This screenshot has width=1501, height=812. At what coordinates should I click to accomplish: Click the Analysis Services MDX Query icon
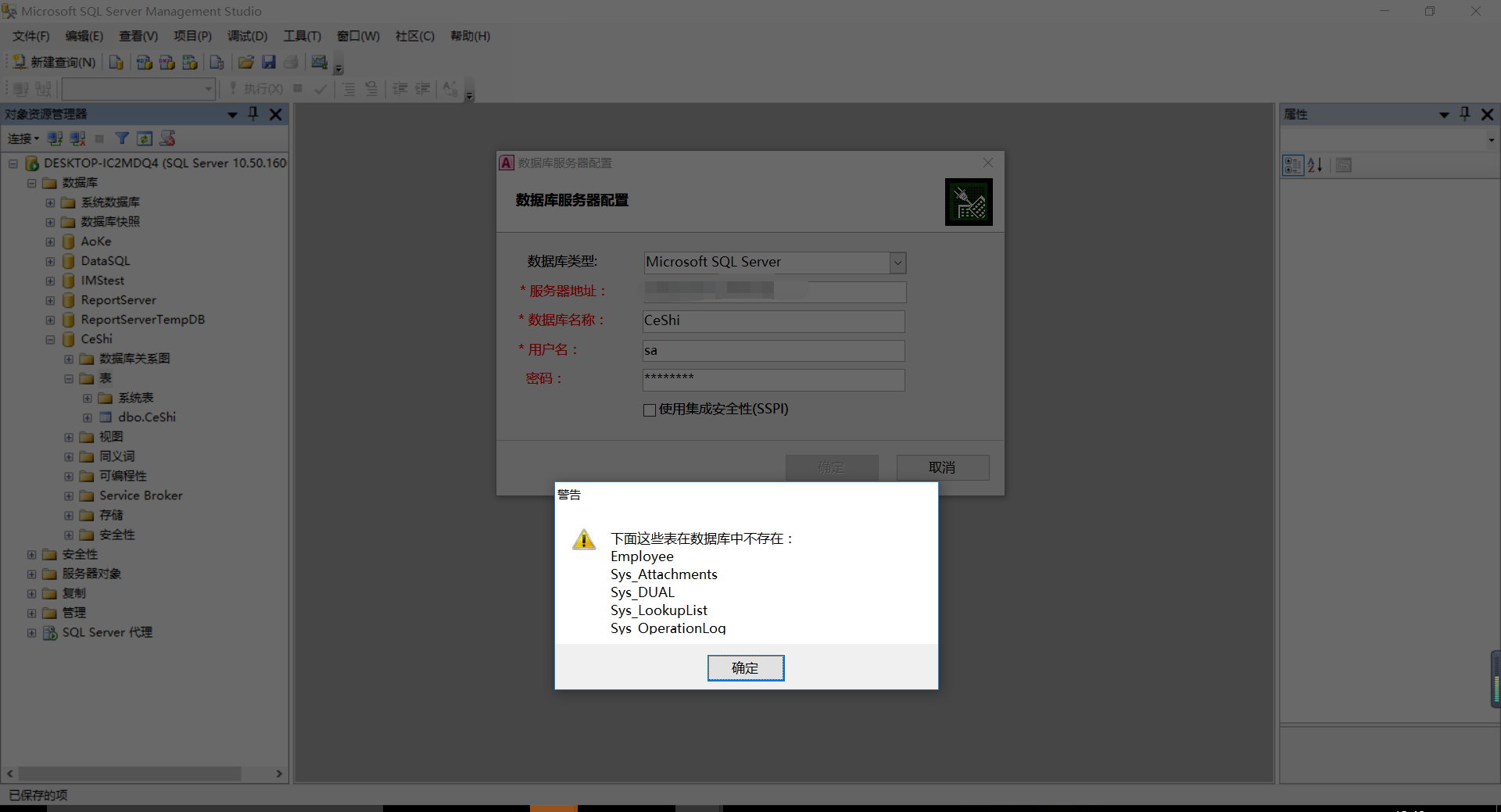(x=144, y=63)
